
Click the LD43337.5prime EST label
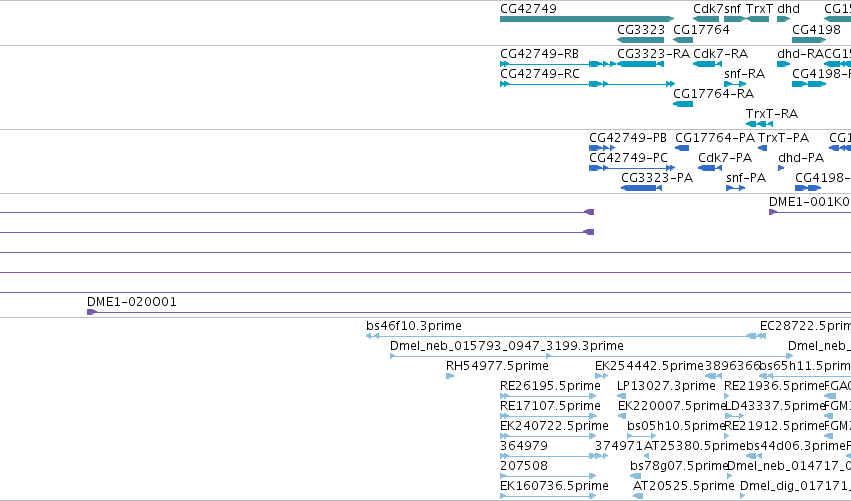click(x=774, y=406)
